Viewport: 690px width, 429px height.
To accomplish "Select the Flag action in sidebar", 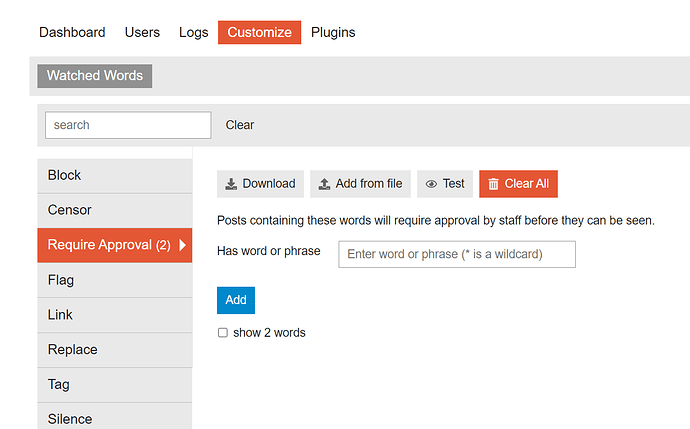I will point(115,280).
